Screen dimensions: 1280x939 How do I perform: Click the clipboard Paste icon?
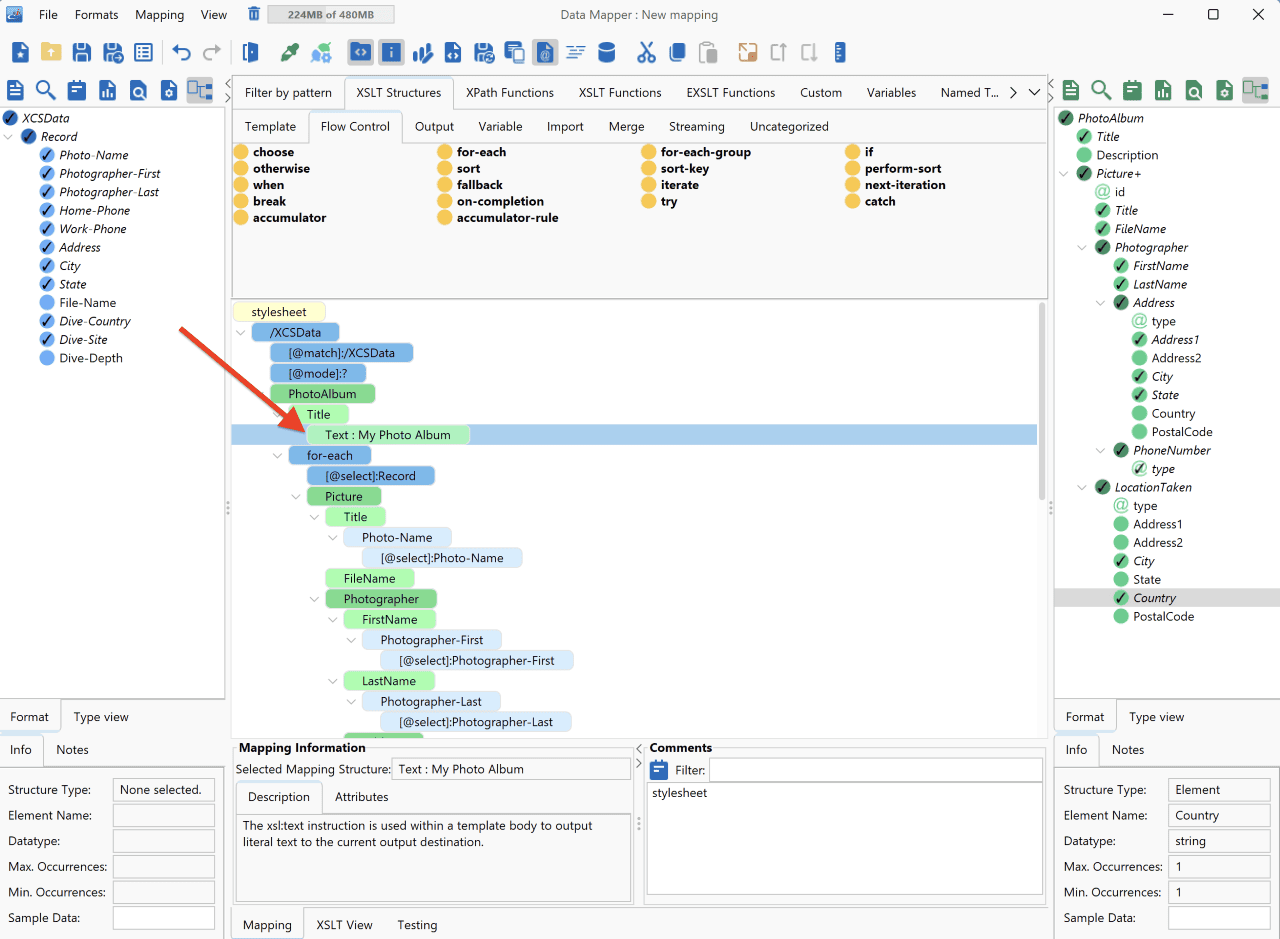708,52
